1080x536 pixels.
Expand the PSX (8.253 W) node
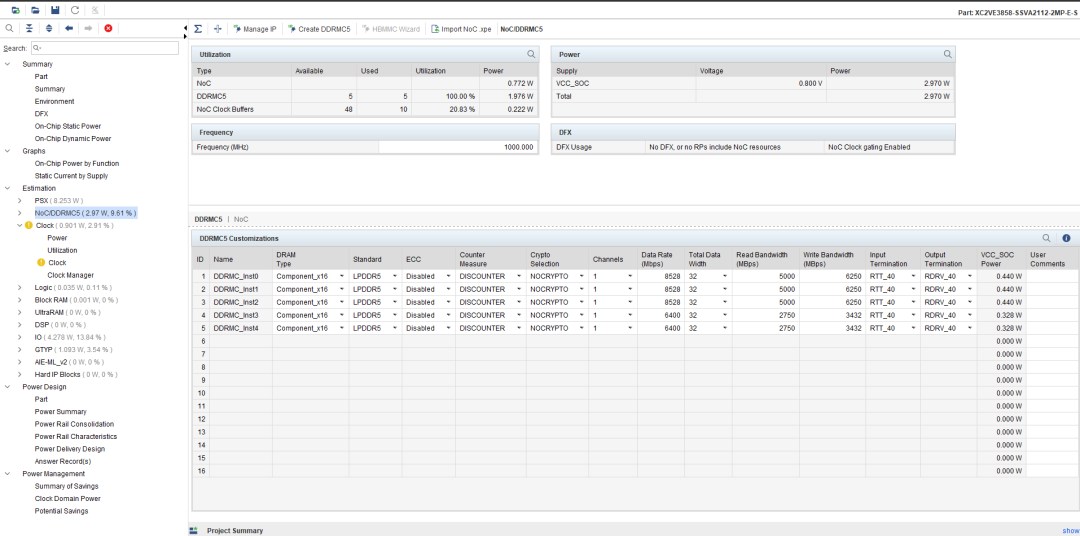pyautogui.click(x=19, y=200)
